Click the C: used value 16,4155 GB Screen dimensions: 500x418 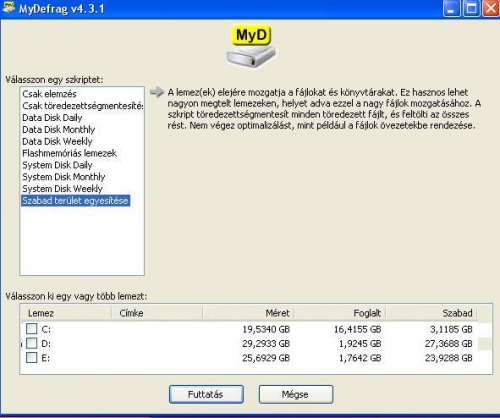coord(358,329)
